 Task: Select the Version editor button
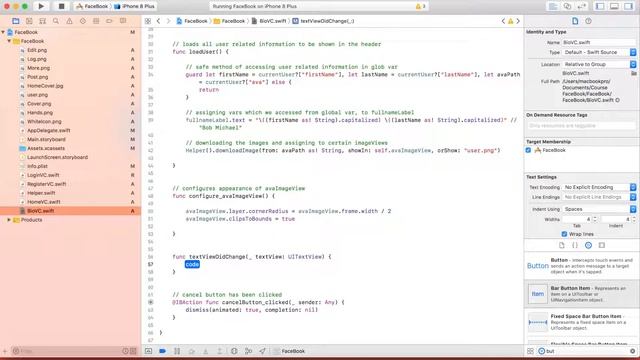(582, 6)
